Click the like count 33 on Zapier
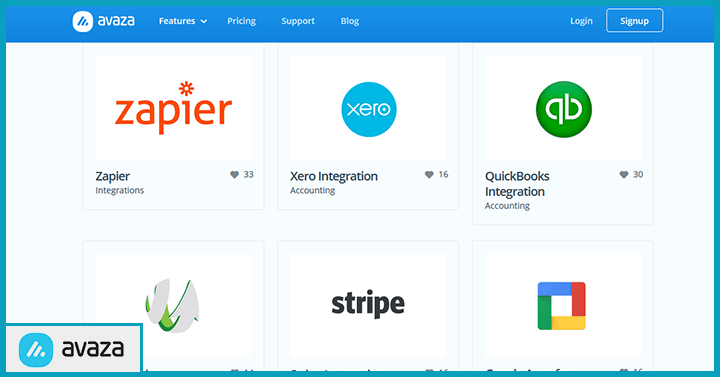 [x=248, y=174]
